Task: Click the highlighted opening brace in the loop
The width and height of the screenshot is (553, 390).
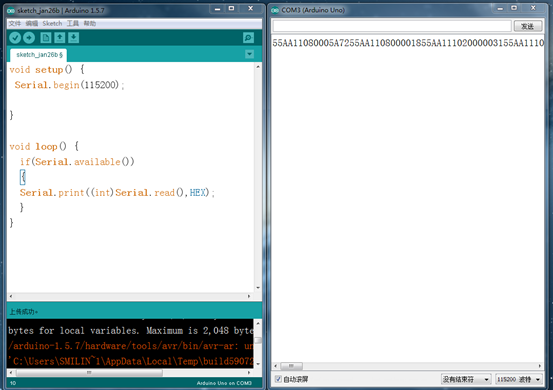Action: click(23, 177)
